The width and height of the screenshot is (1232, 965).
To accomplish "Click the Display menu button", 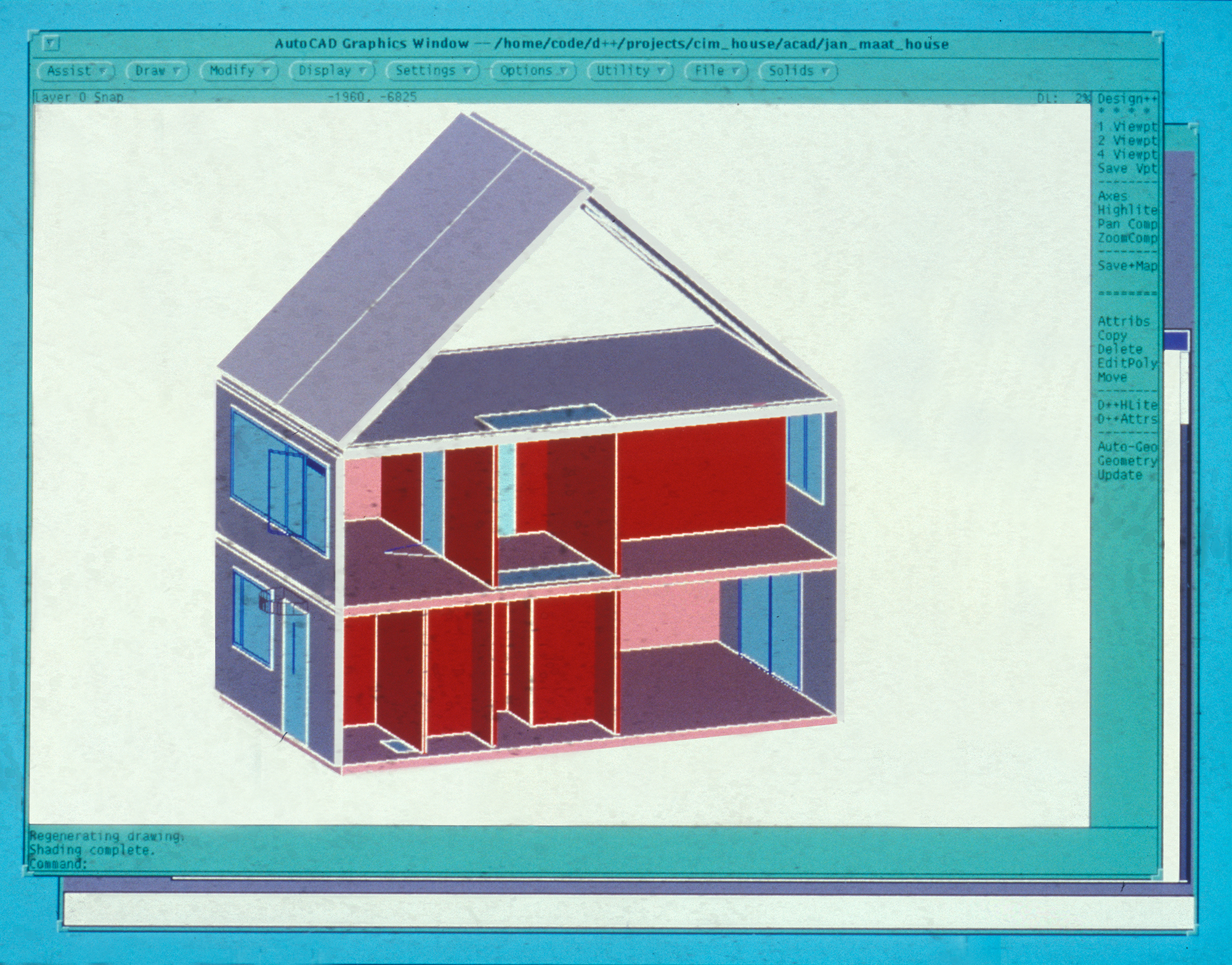I will (x=332, y=71).
